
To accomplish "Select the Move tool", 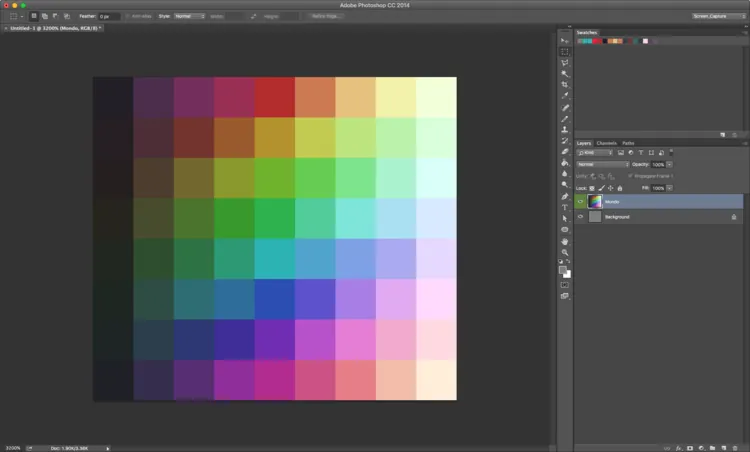I will coord(565,41).
